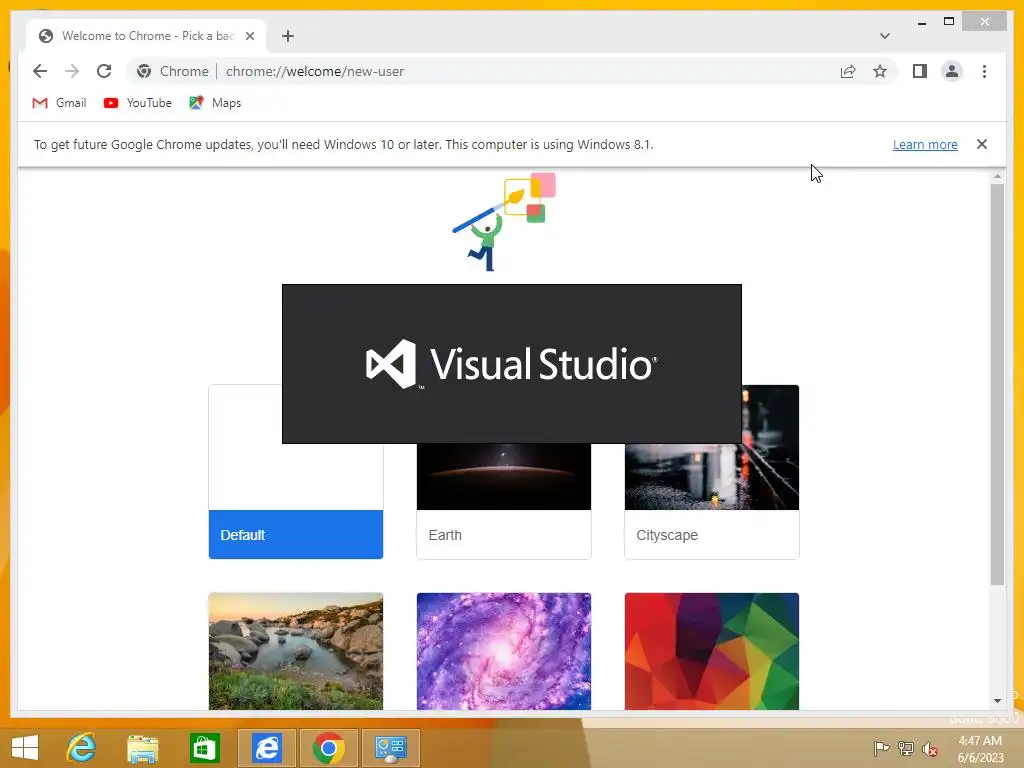
Task: Open the Action Center flag icon
Action: [x=881, y=748]
